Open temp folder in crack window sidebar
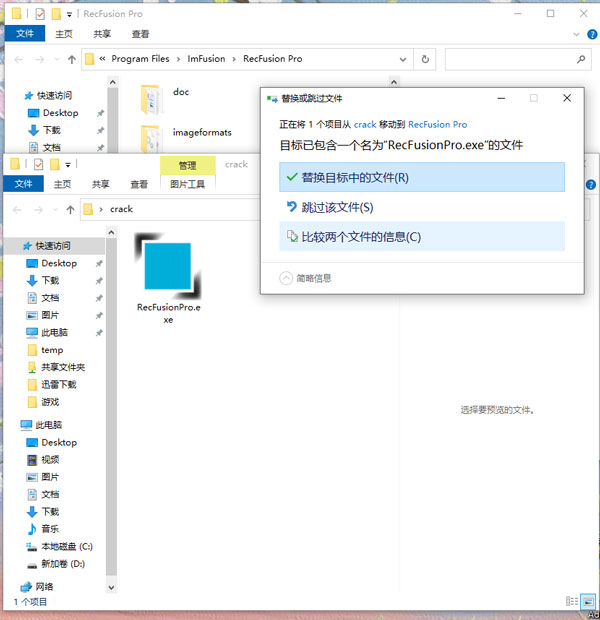Screen dimensions: 600x620 pos(52,350)
